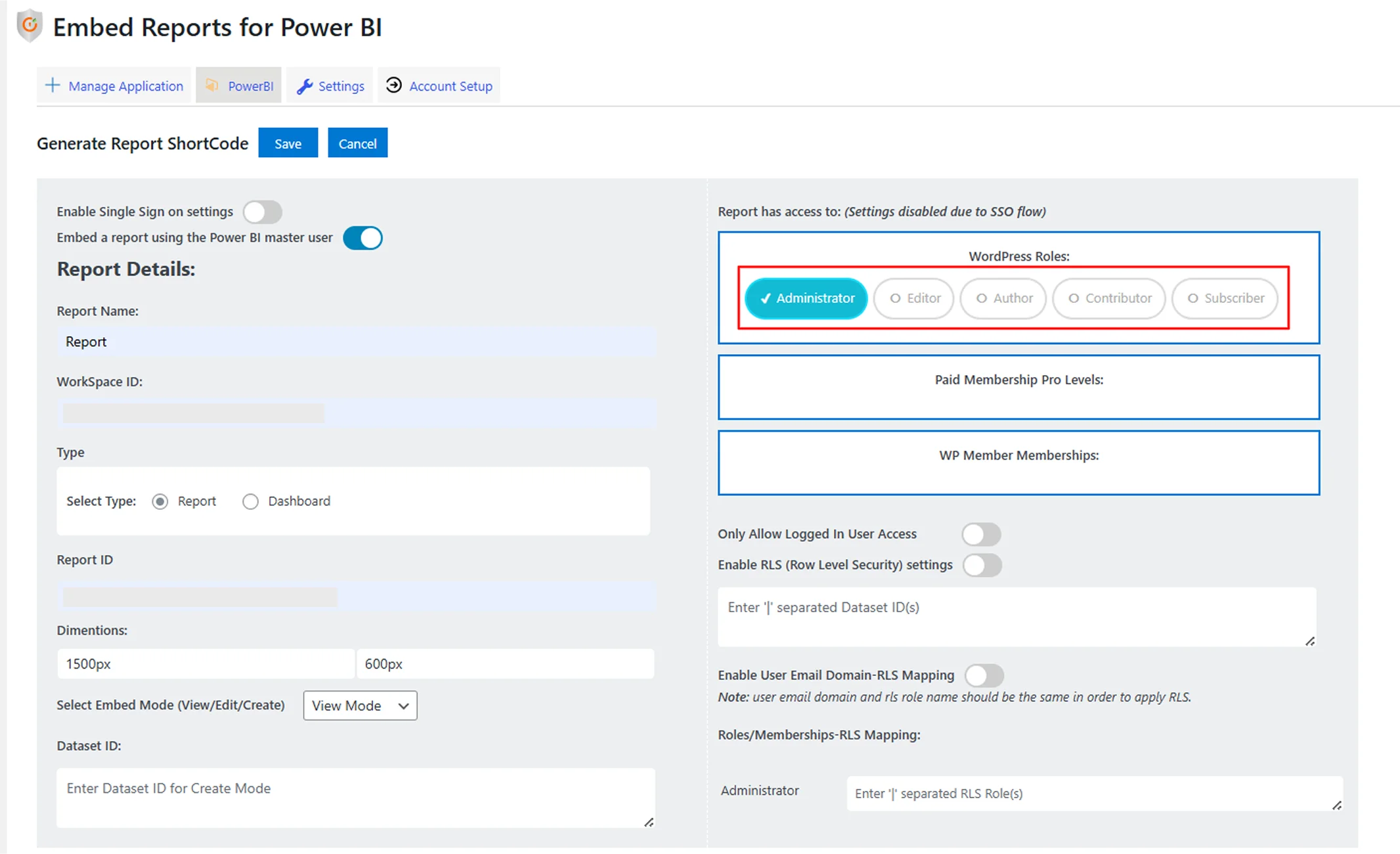The width and height of the screenshot is (1400, 854).
Task: Click the Dataset ID textarea resize handle
Action: click(649, 822)
